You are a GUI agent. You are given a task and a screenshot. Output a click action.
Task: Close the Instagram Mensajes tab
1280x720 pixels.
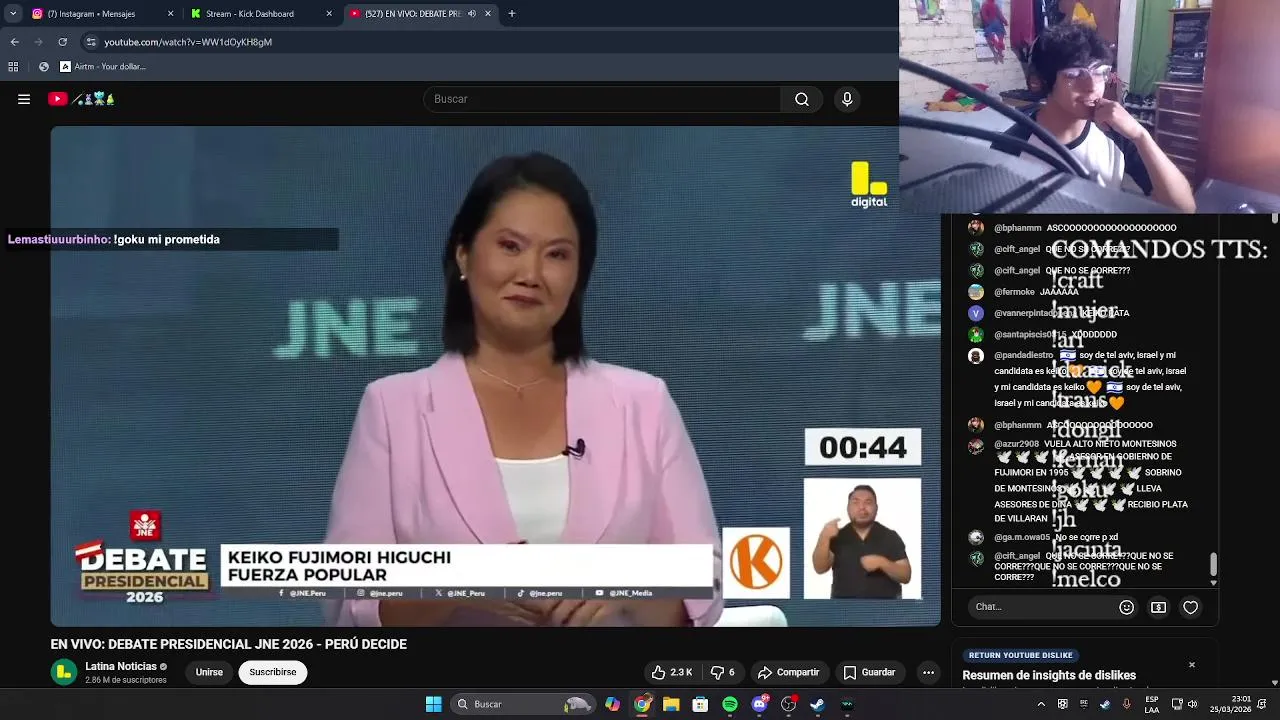170,14
